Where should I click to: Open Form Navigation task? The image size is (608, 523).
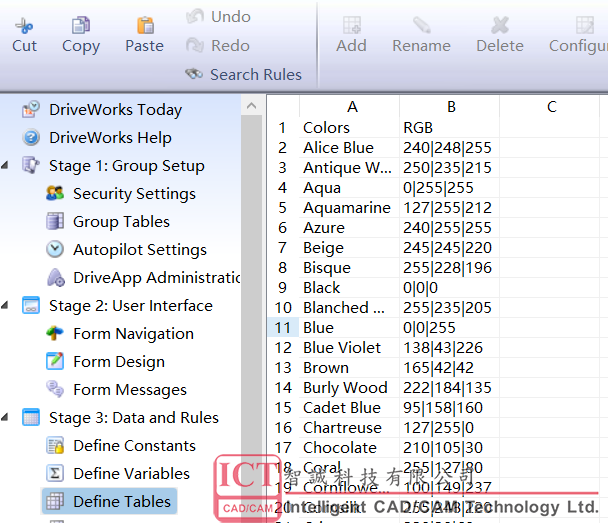(133, 333)
